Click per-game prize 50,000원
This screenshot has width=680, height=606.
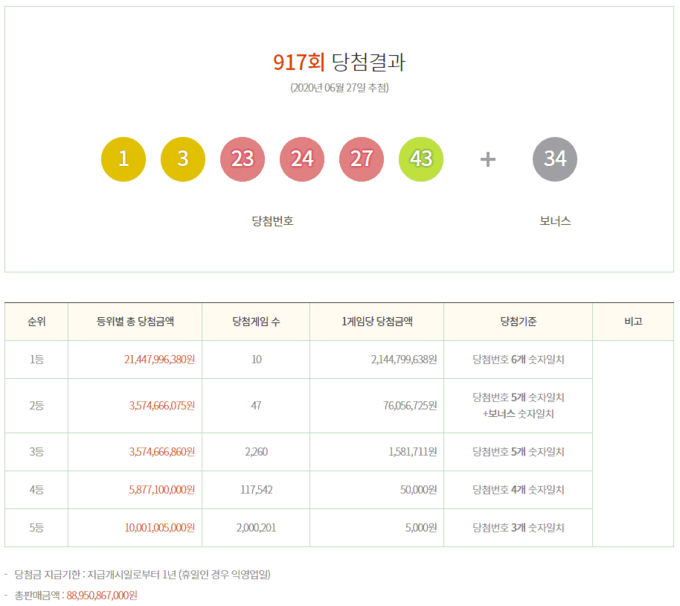(x=418, y=490)
